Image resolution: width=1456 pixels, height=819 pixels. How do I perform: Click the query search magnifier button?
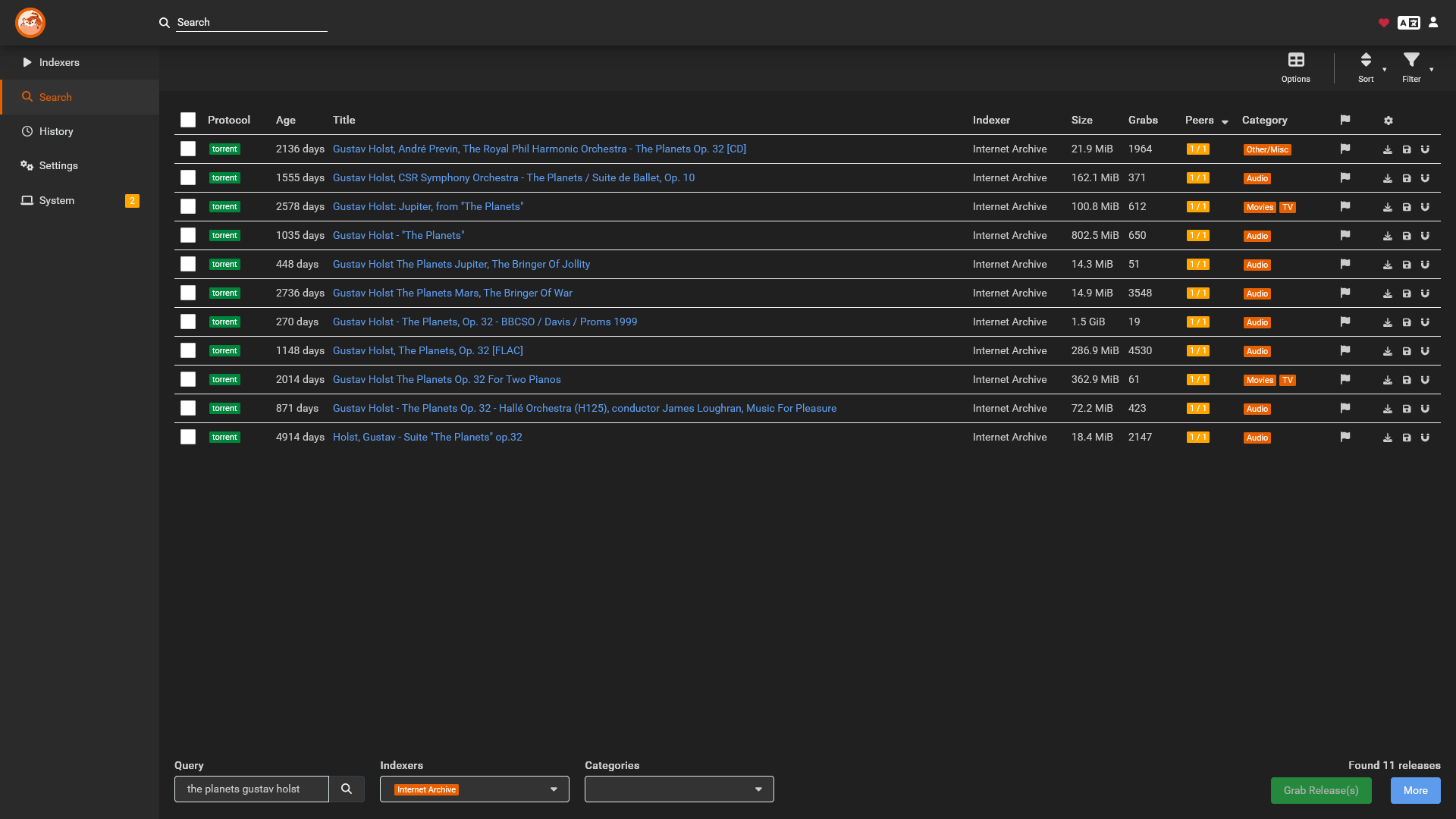[x=347, y=789]
